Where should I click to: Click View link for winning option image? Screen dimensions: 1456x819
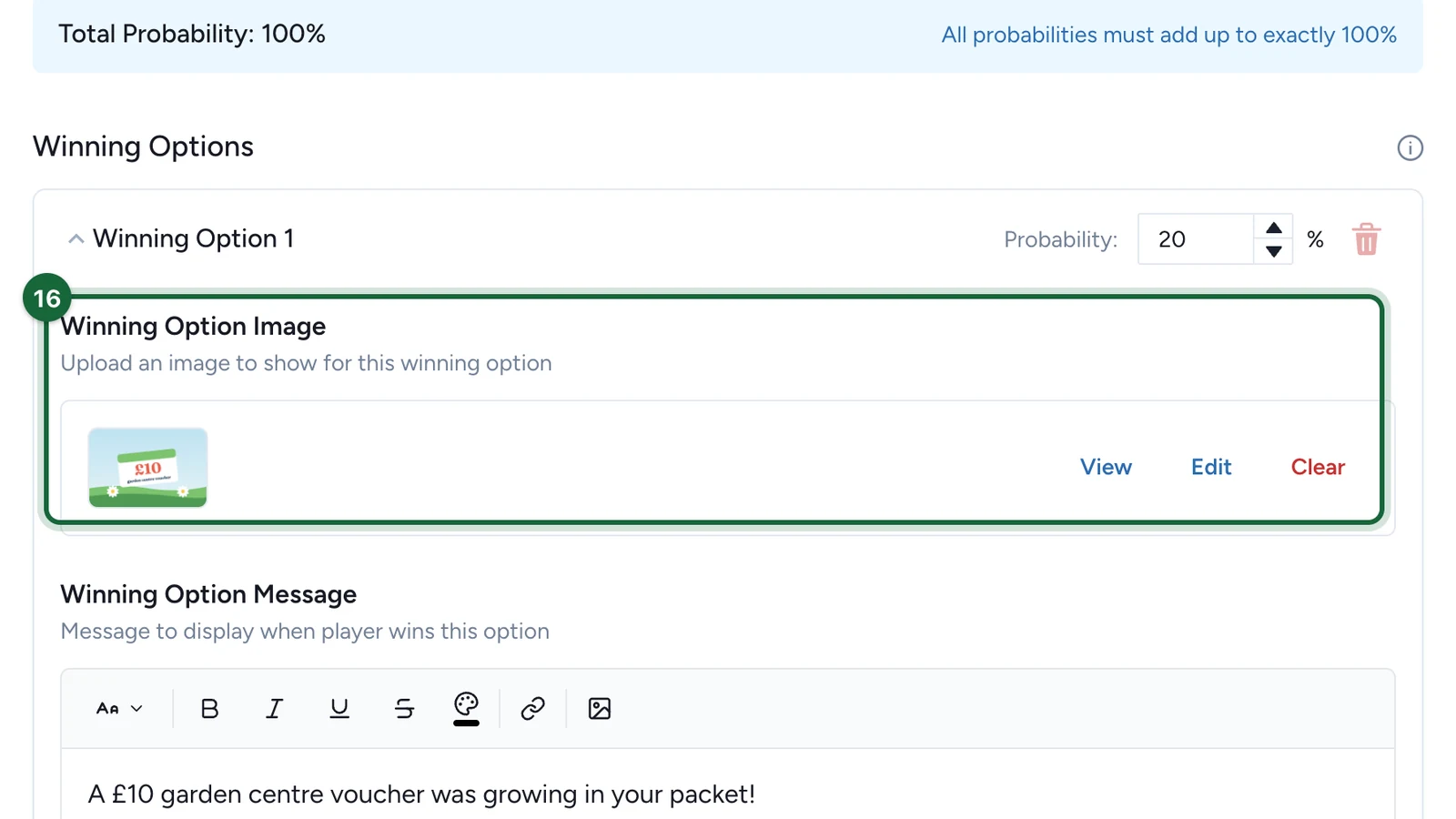[x=1106, y=467]
